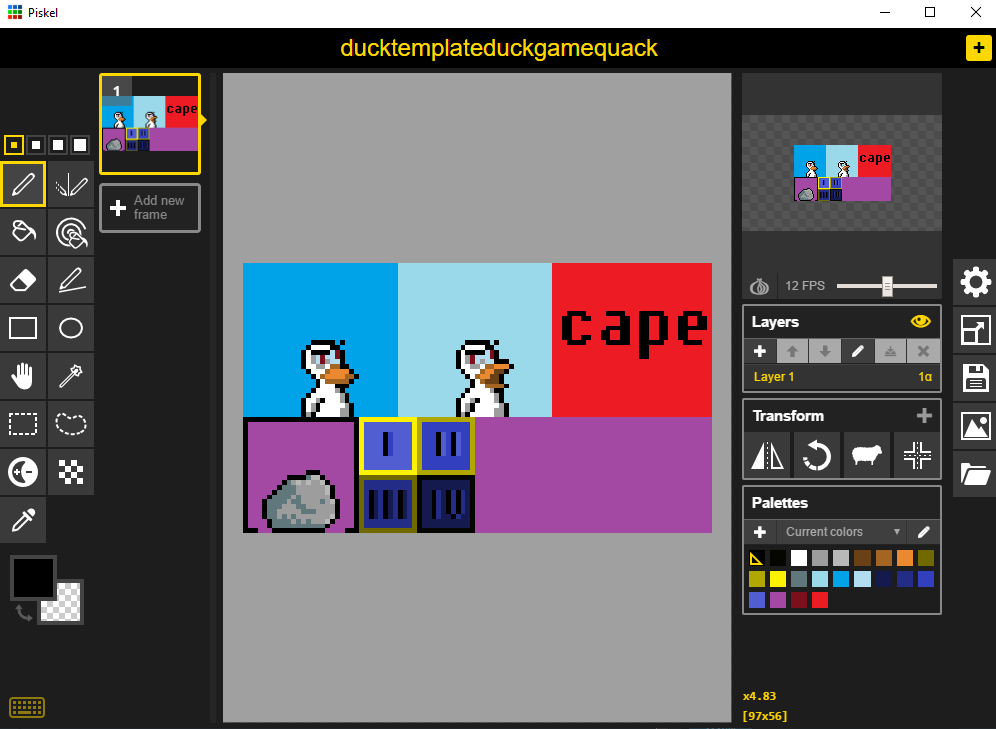Click the align-to-center transform icon
Image resolution: width=996 pixels, height=729 pixels.
point(917,455)
